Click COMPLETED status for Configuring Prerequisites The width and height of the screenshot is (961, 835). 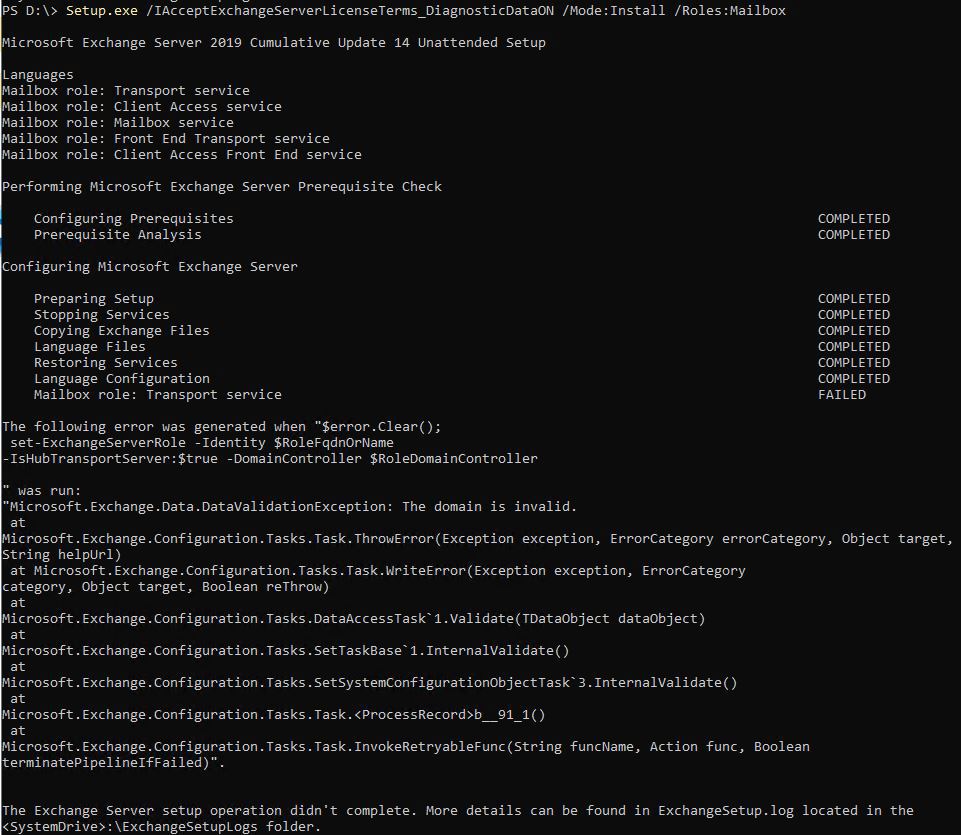coord(854,219)
